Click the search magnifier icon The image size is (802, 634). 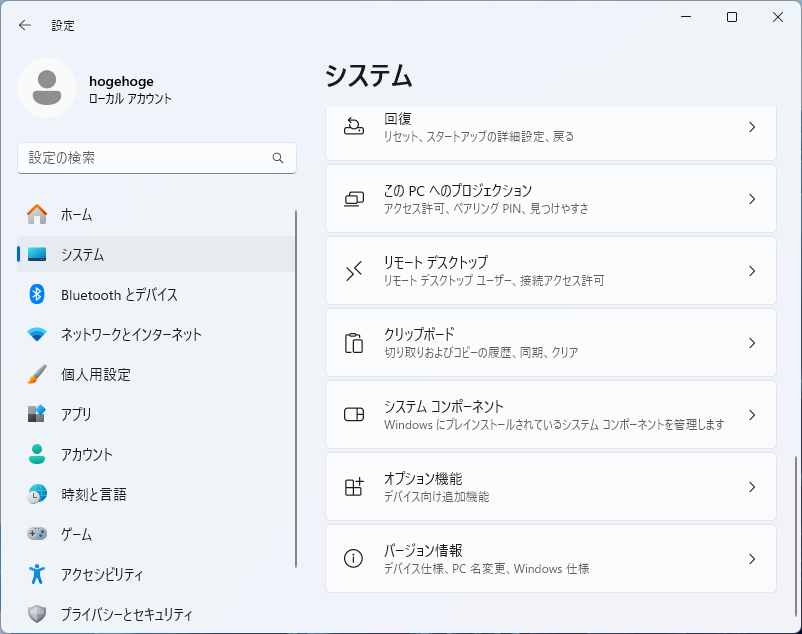point(278,158)
